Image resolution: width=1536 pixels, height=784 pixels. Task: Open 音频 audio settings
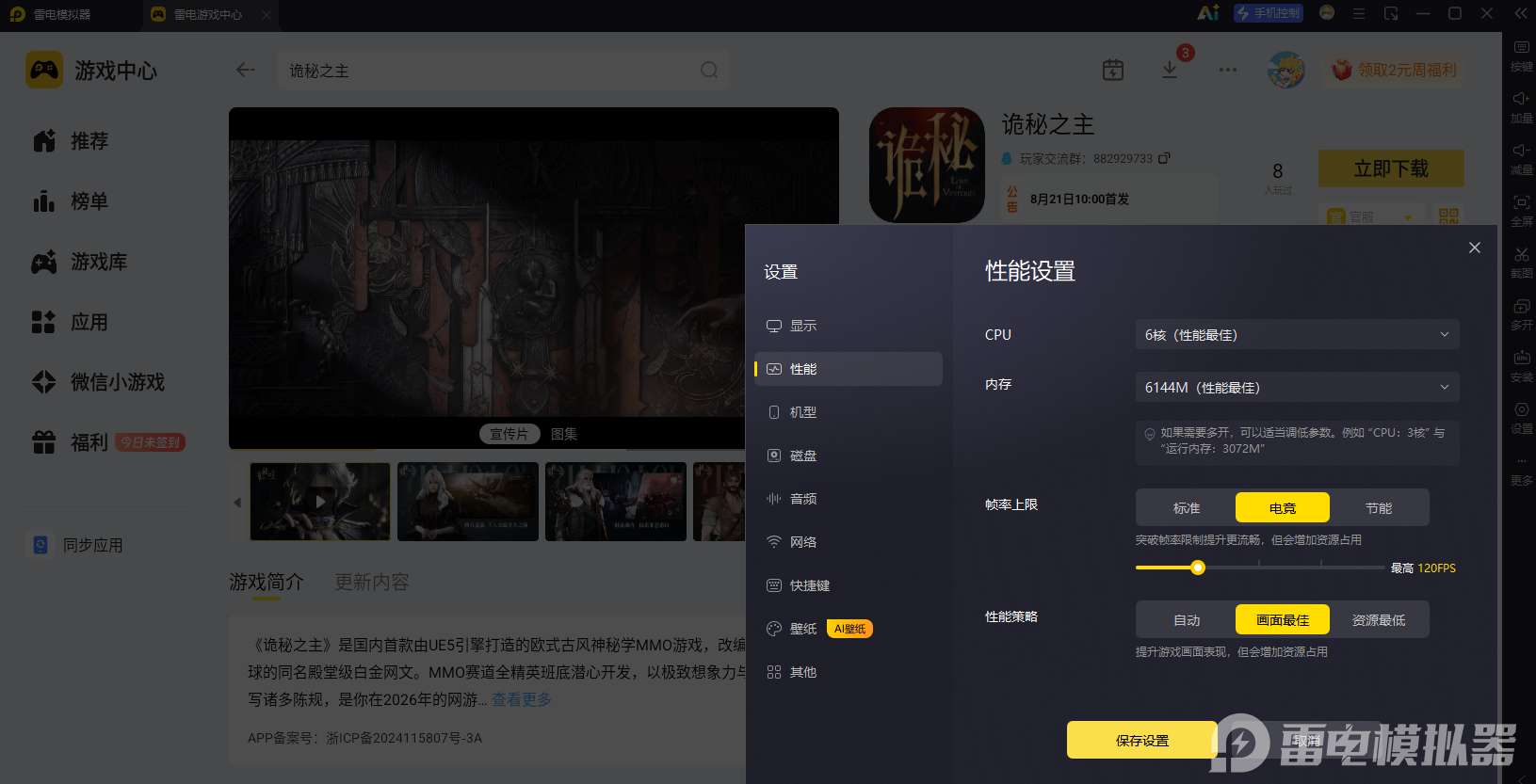click(x=849, y=499)
